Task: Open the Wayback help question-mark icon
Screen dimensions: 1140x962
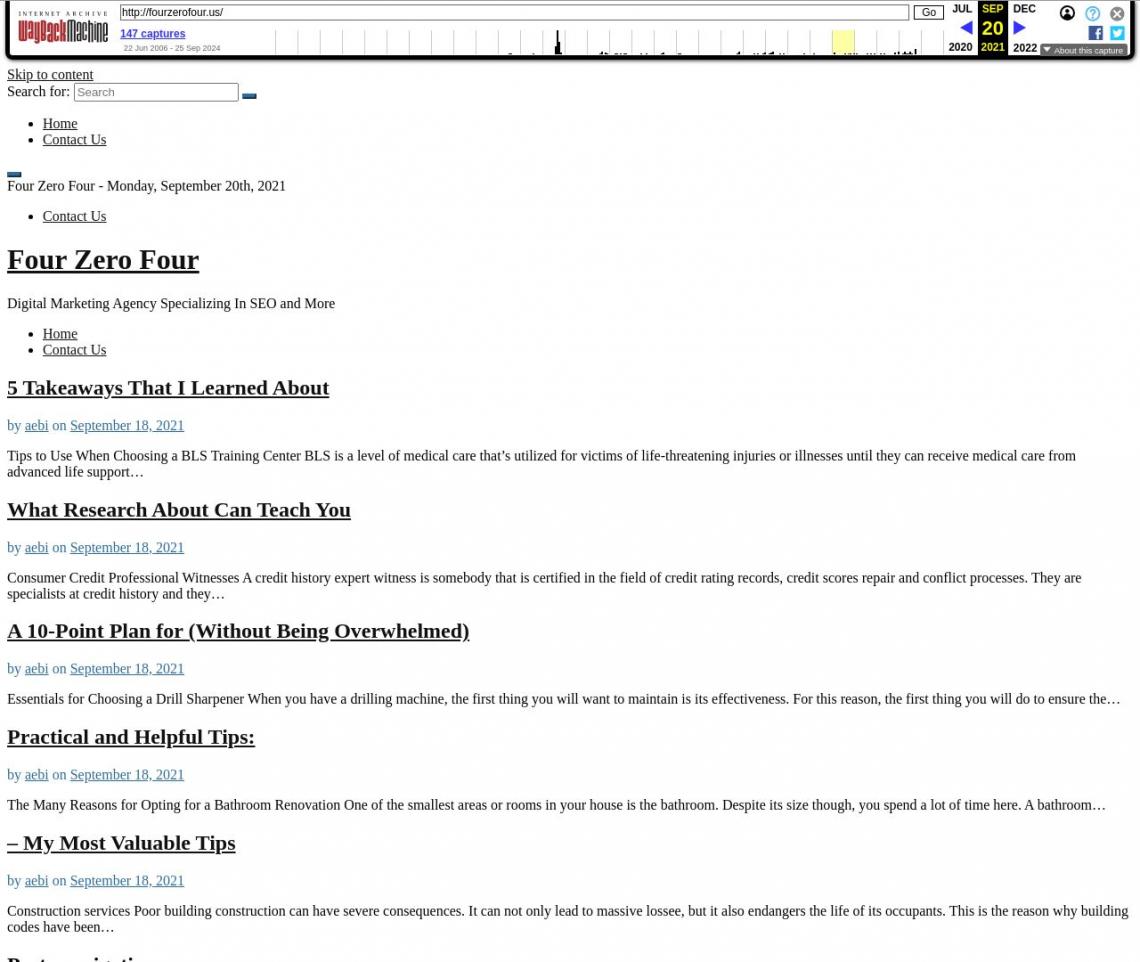Action: point(1092,13)
